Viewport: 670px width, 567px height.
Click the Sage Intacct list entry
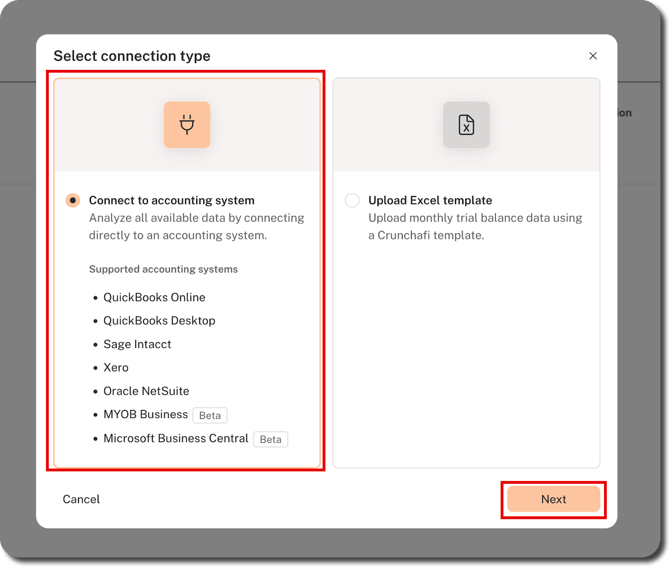point(137,344)
